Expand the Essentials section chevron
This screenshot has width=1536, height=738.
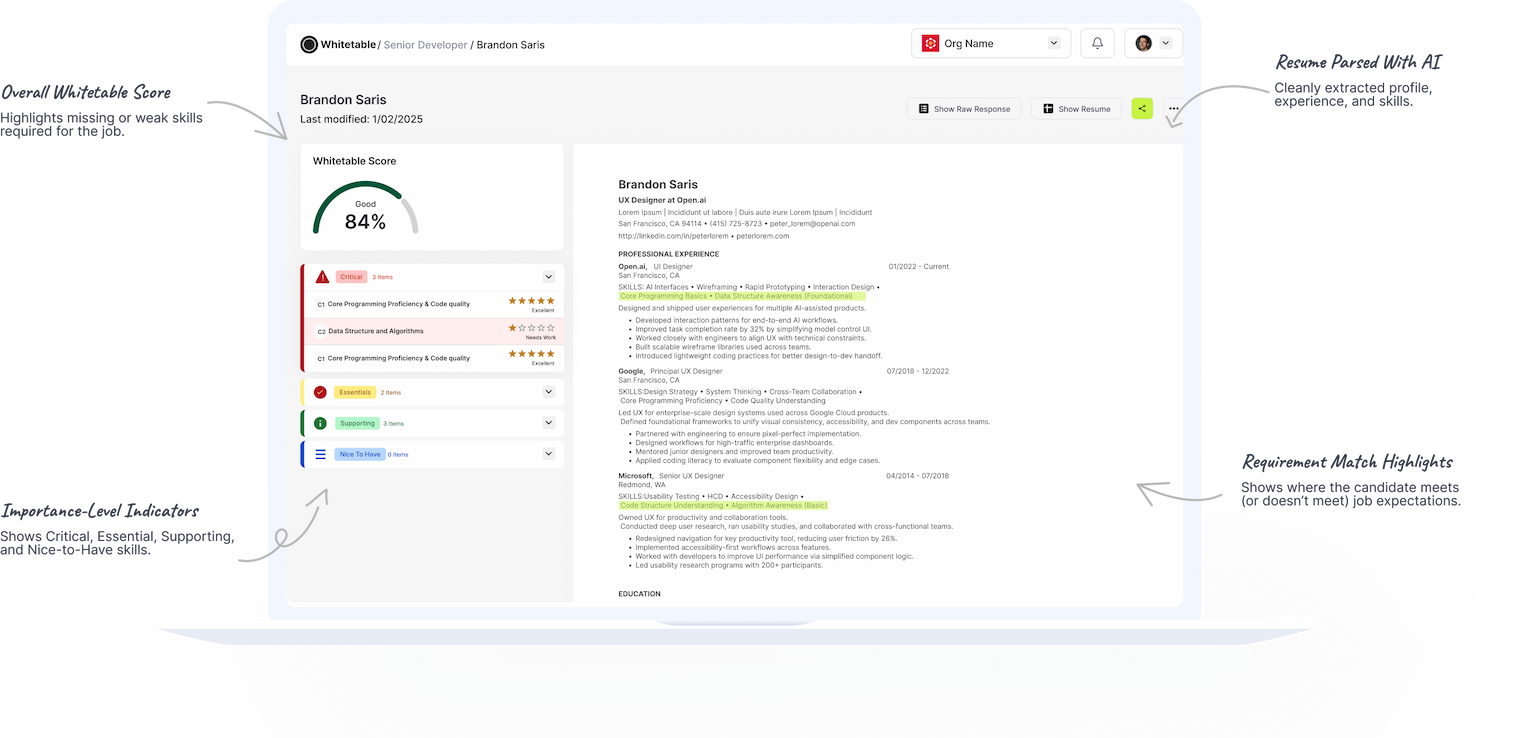pos(548,392)
